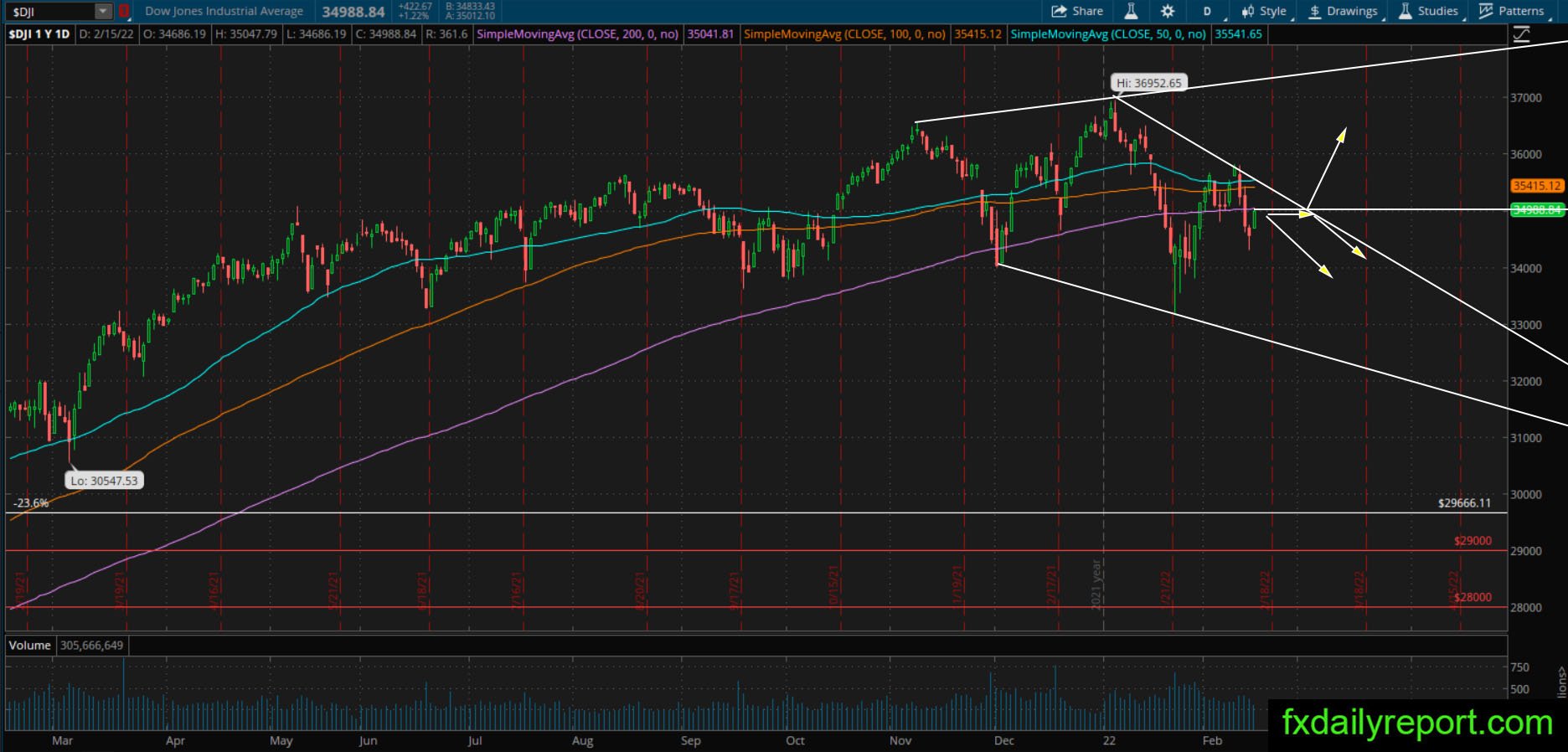The width and height of the screenshot is (1568, 752).
Task: Open chart settings gear icon
Action: (1168, 11)
